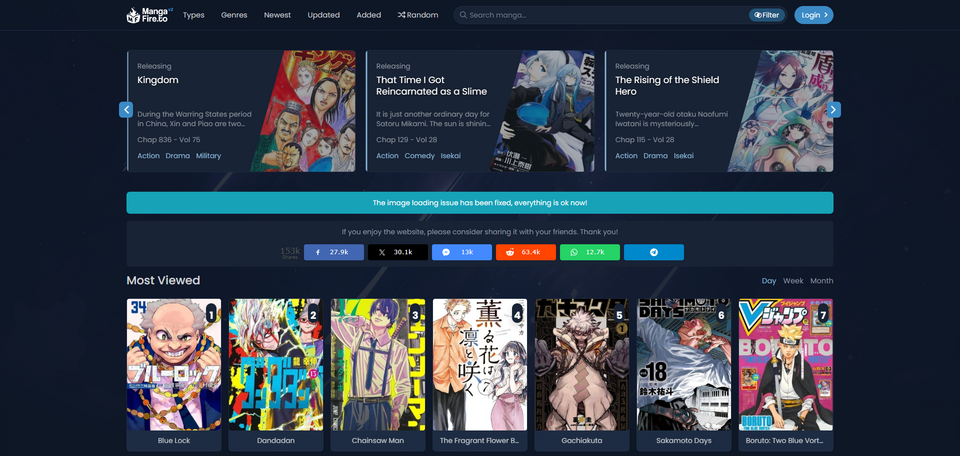960x456 pixels.
Task: Expand the Genres menu
Action: tap(234, 15)
